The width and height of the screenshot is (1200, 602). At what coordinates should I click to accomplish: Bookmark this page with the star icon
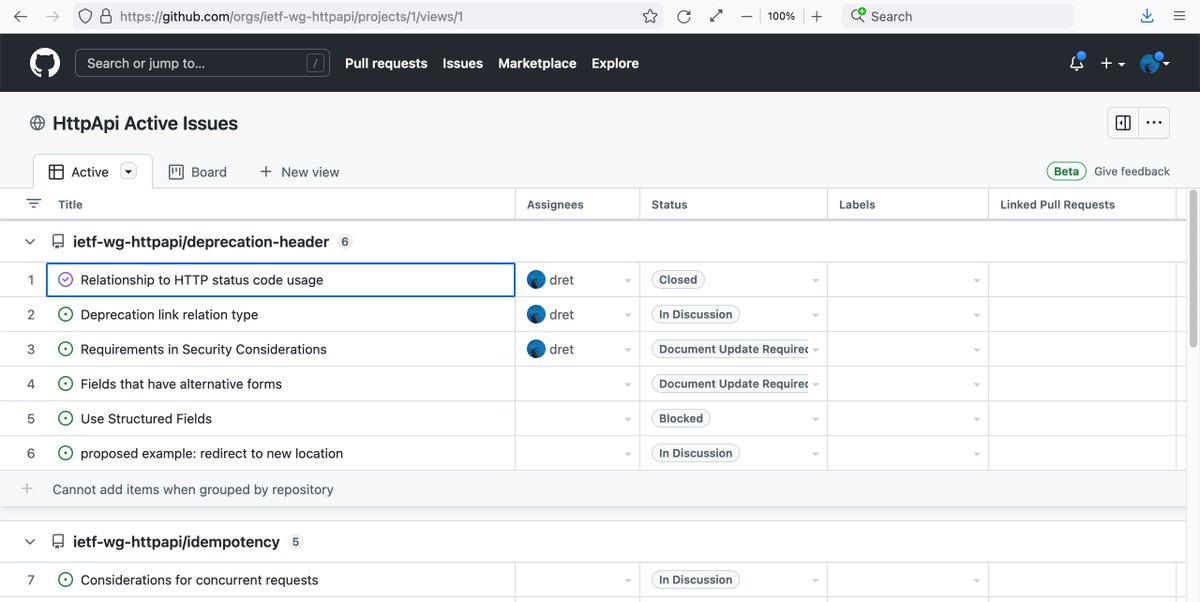(650, 16)
